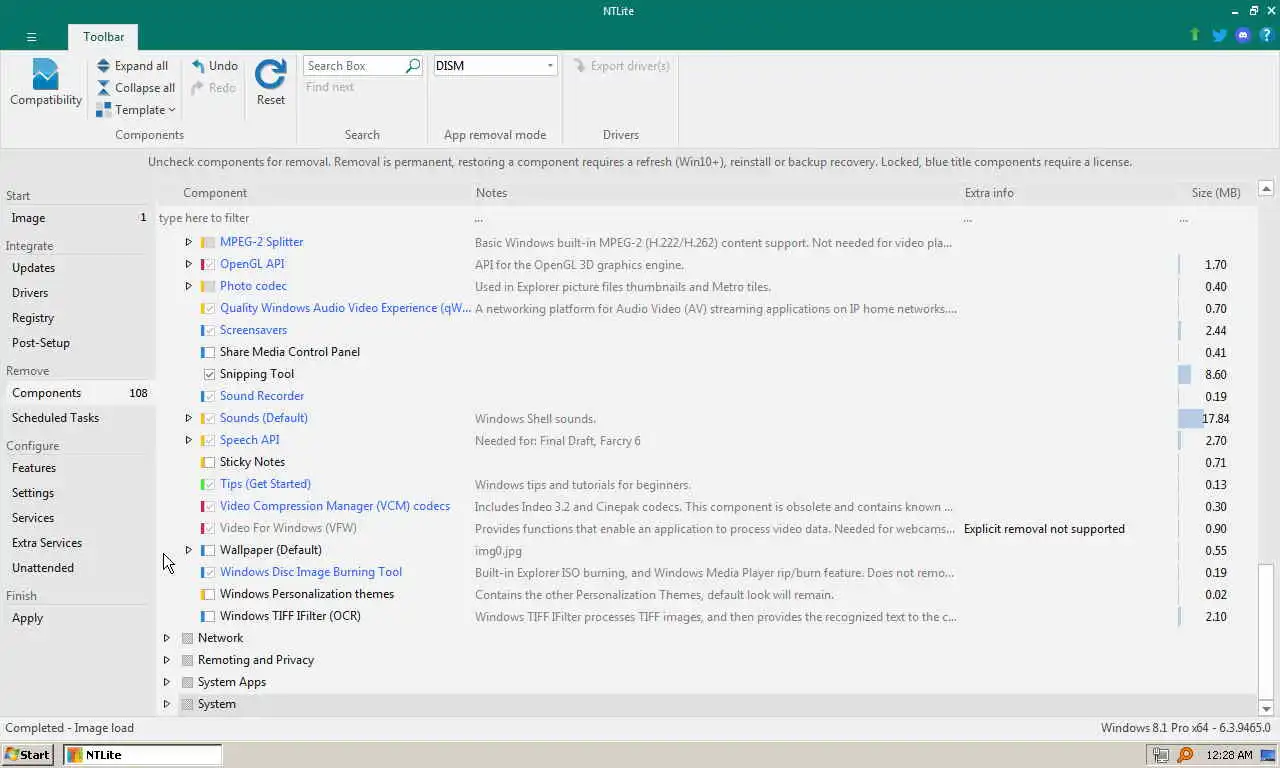This screenshot has height=768, width=1280.
Task: Uncheck the Snipping Tool checkbox
Action: click(209, 374)
